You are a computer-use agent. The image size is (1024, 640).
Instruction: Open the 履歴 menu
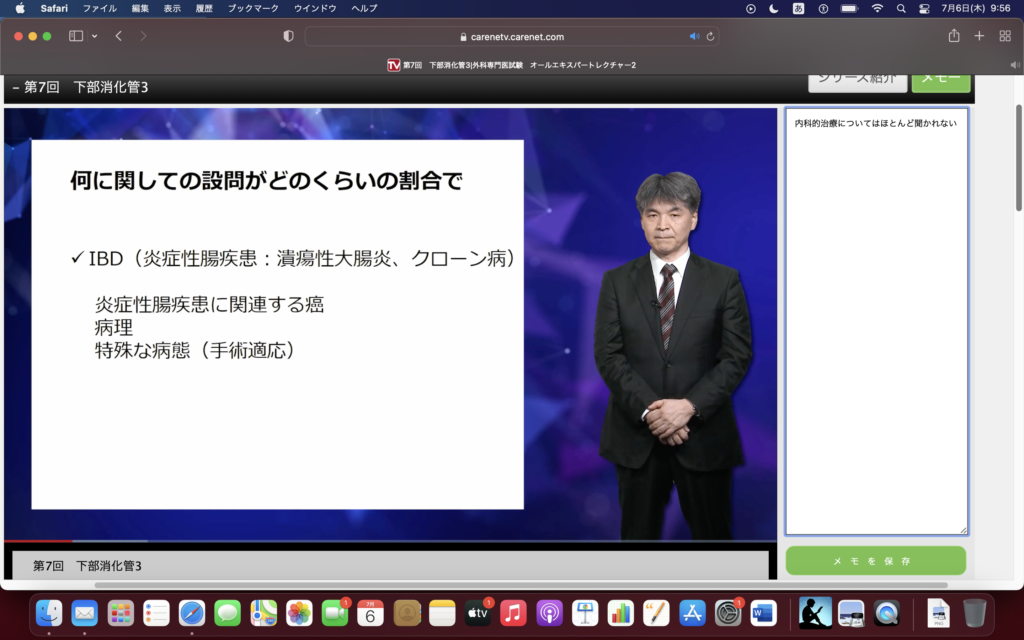203,8
